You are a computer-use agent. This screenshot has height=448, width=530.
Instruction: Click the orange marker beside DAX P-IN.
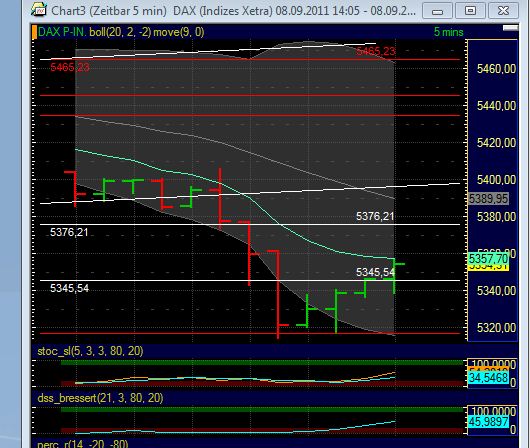[34, 32]
